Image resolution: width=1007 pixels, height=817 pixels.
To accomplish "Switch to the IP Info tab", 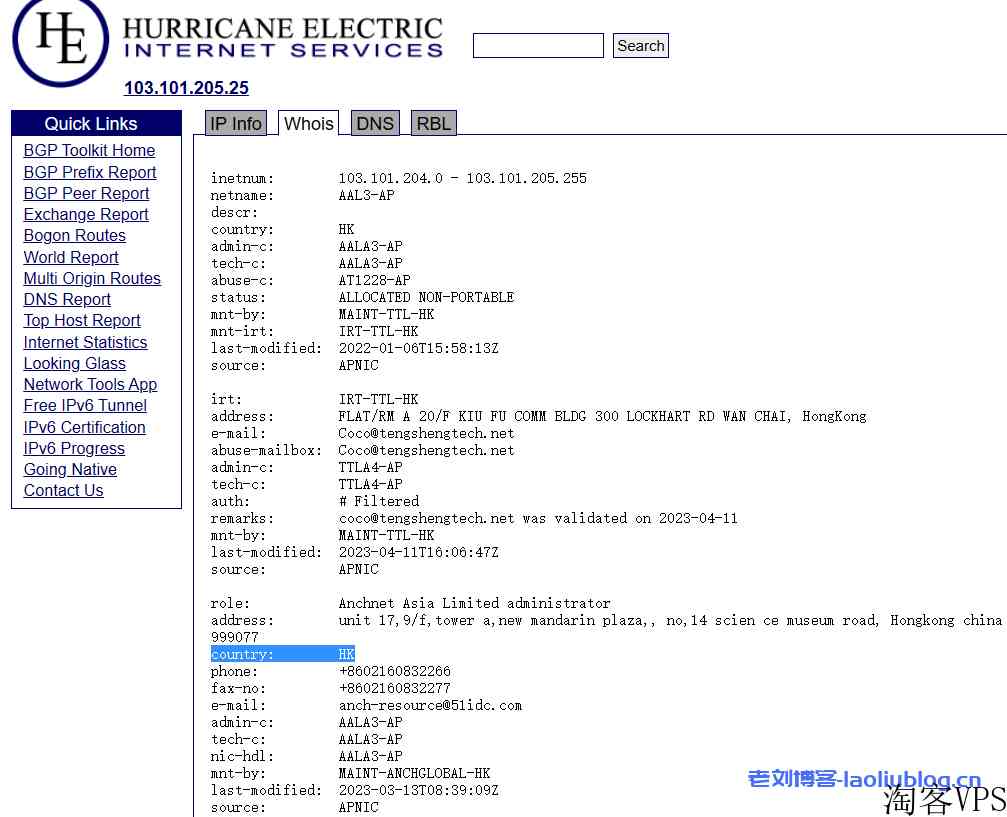I will tap(236, 123).
